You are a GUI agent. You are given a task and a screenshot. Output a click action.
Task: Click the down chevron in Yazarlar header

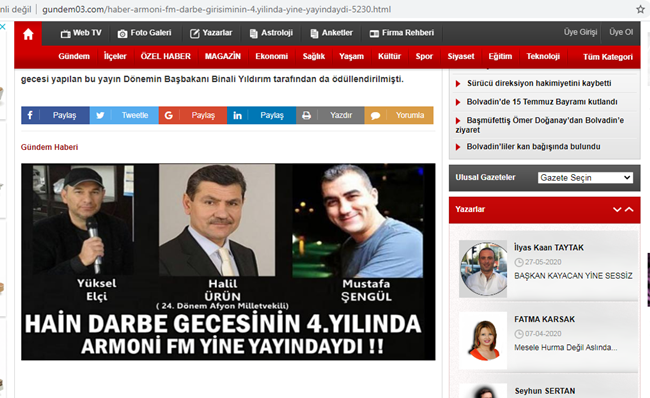[x=617, y=209]
